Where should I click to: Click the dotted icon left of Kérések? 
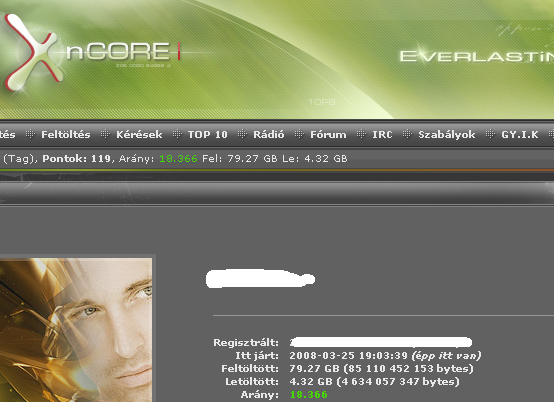click(x=105, y=134)
